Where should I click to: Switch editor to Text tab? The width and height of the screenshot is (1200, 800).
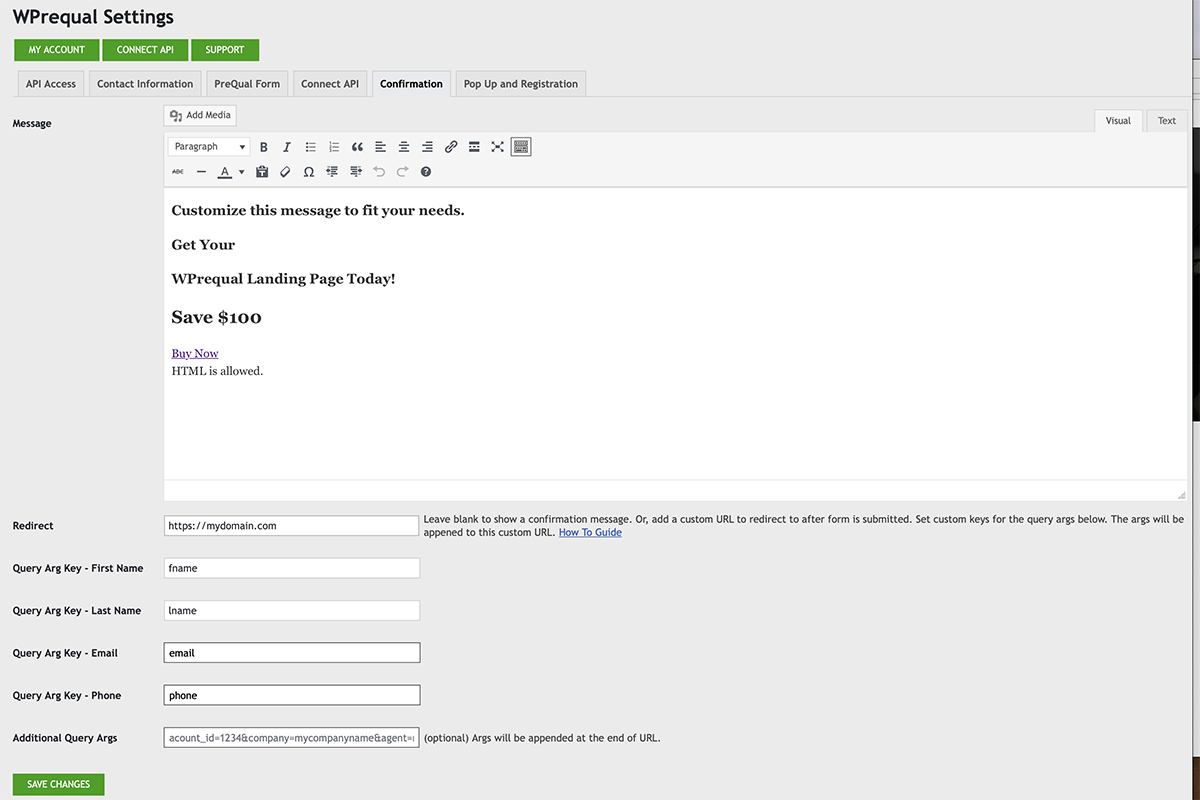(1167, 121)
